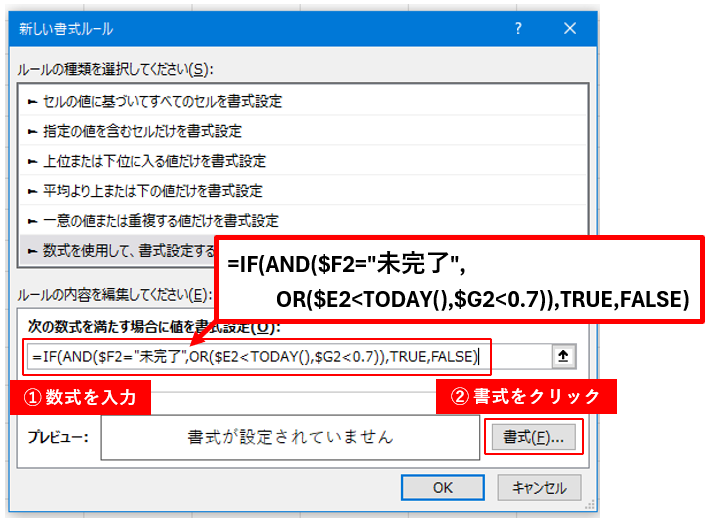714x522 pixels.
Task: Open the 書式(F)... format button
Action: click(533, 437)
